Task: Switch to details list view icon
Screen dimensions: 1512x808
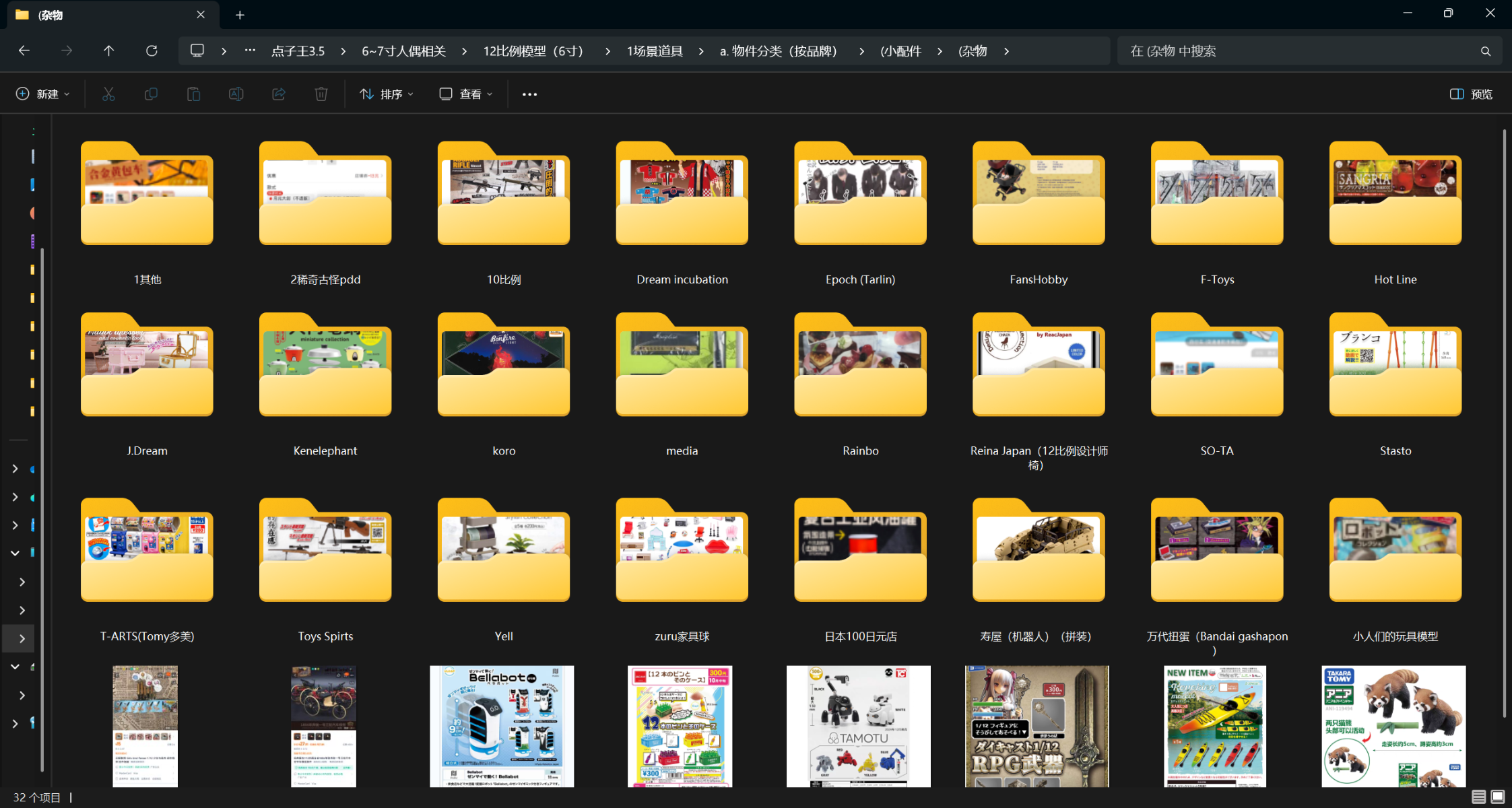Action: click(x=1479, y=797)
